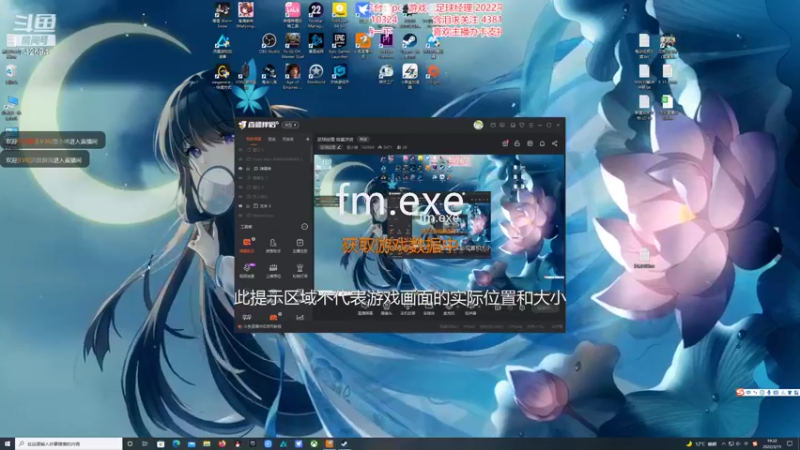Screen dimensions: 800x450
Task: Open the hamburger menu in streaming app title bar
Action: (x=531, y=125)
